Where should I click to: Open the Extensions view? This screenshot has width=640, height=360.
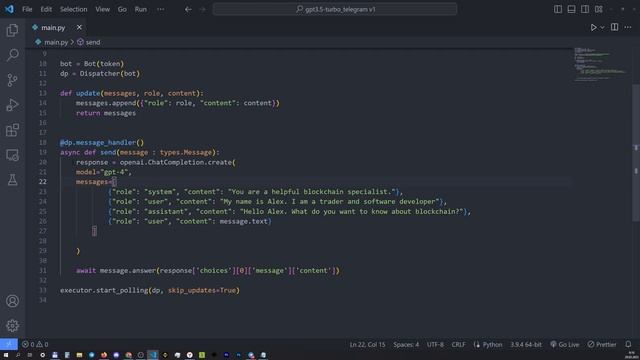coord(12,130)
